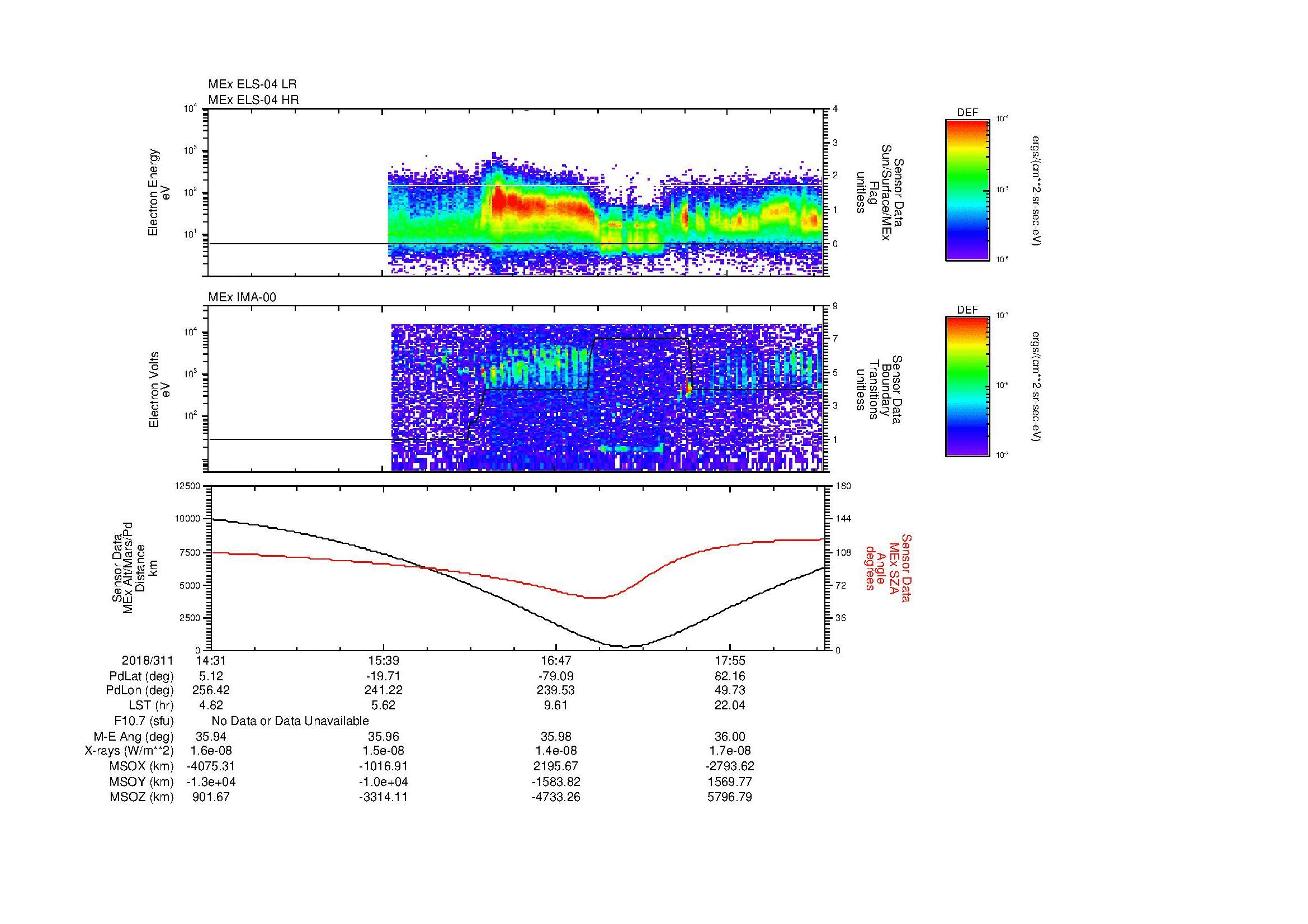Click the M-E Ang value '36.00'
Image resolution: width=1308 pixels, height=924 pixels.
pos(730,737)
